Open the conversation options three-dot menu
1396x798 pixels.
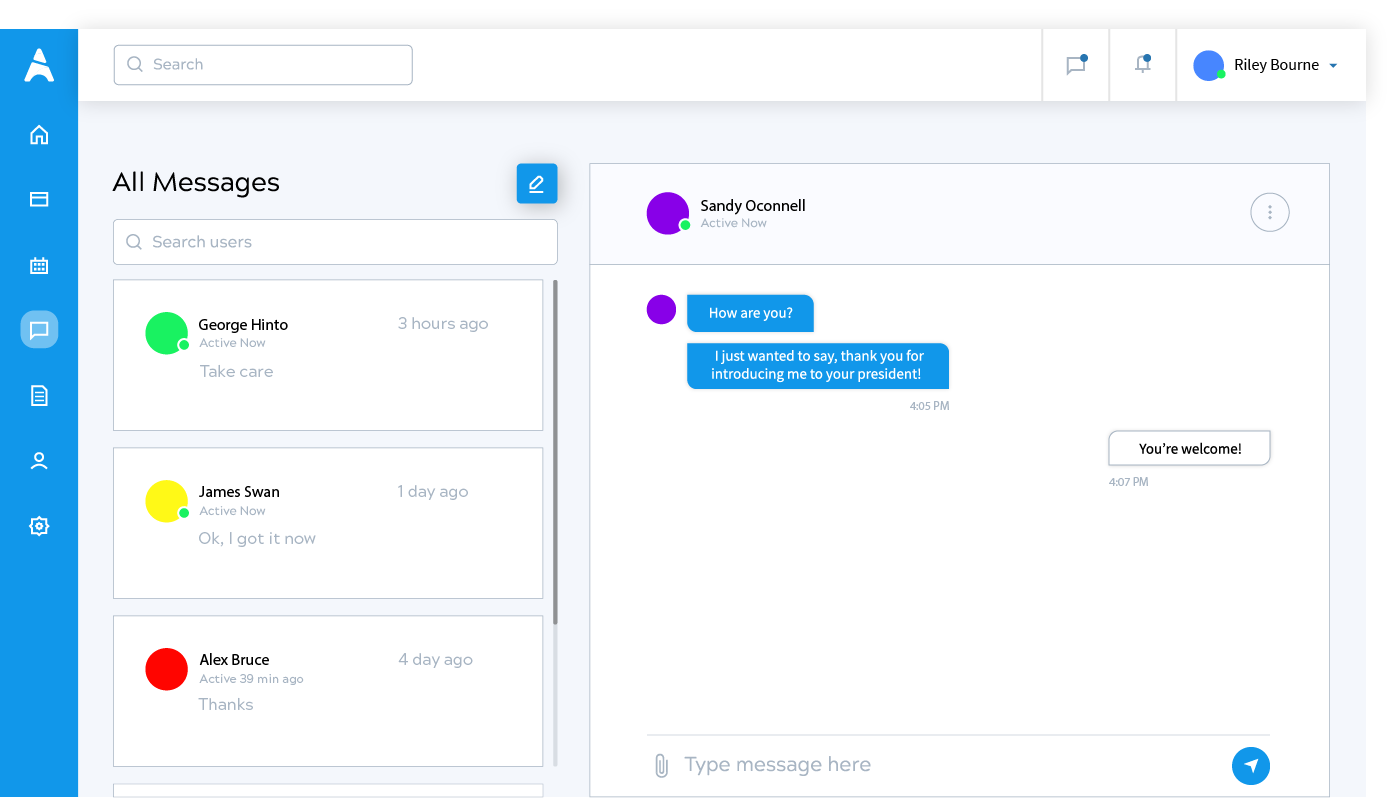pyautogui.click(x=1270, y=212)
